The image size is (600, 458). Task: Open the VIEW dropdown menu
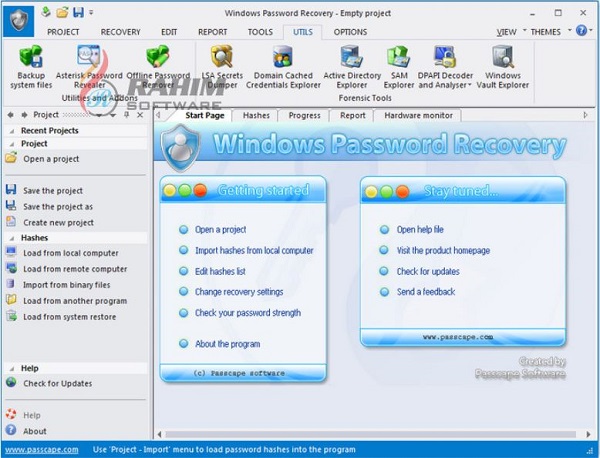[x=511, y=32]
